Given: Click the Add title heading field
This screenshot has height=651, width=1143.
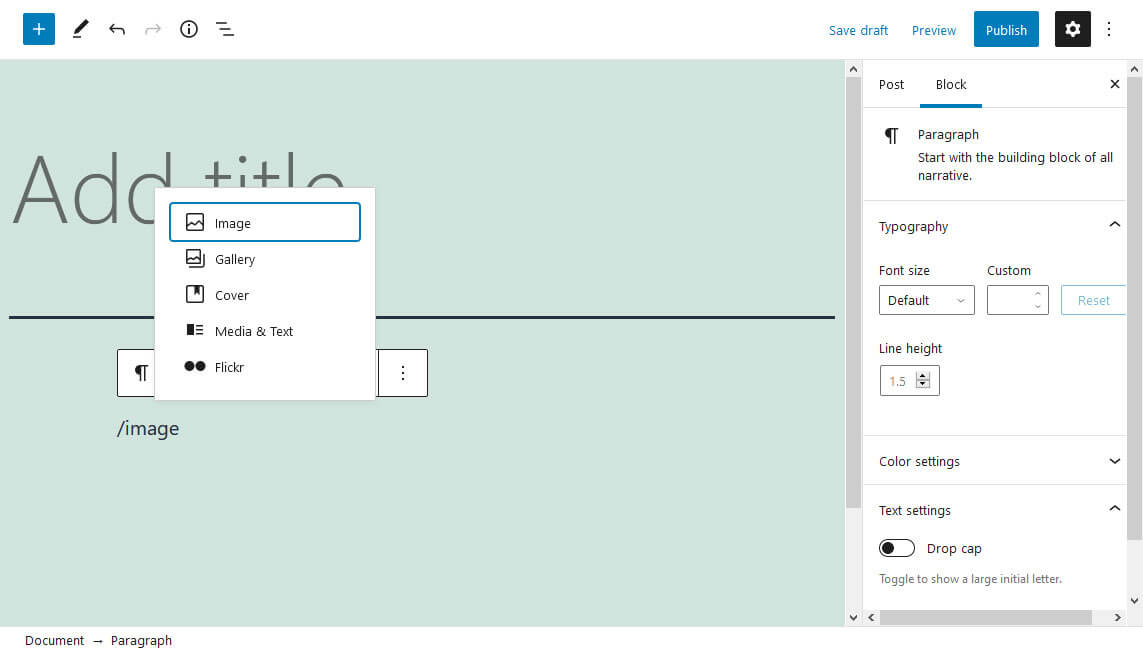Looking at the screenshot, I should (x=179, y=191).
